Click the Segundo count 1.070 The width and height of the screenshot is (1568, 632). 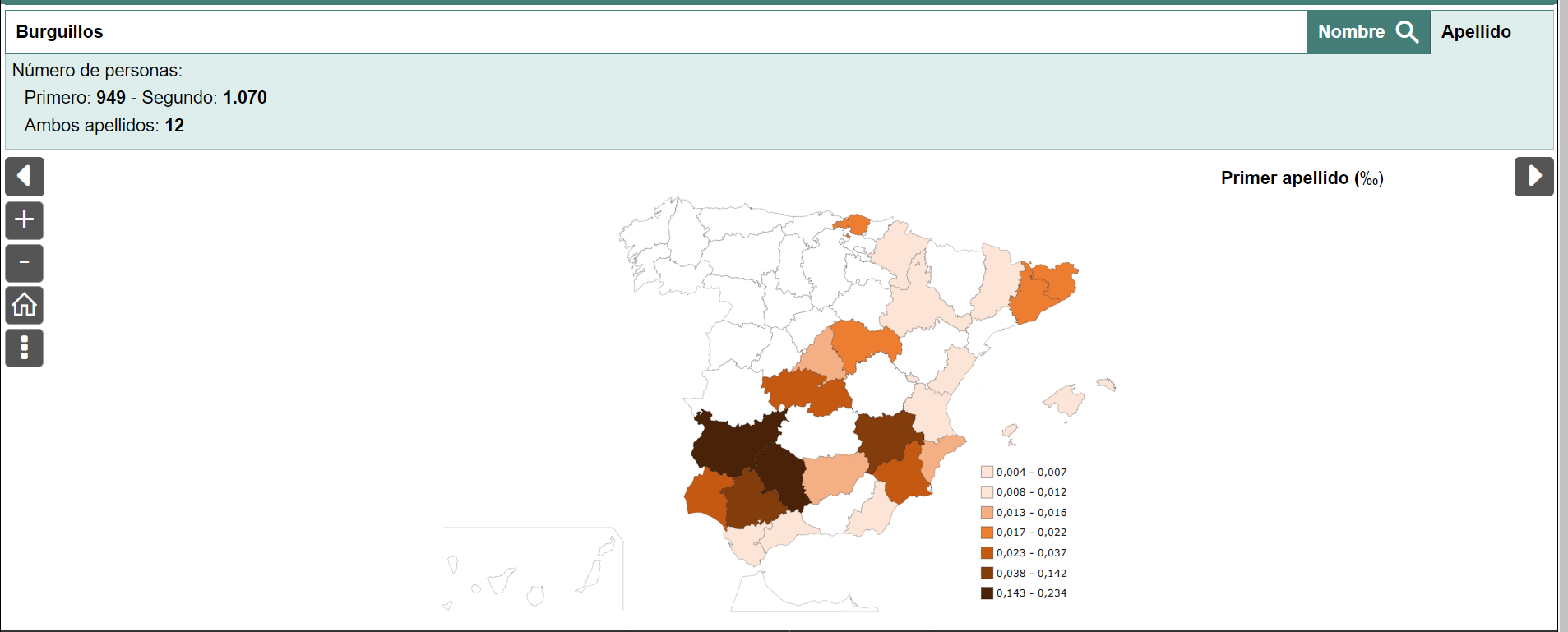245,98
